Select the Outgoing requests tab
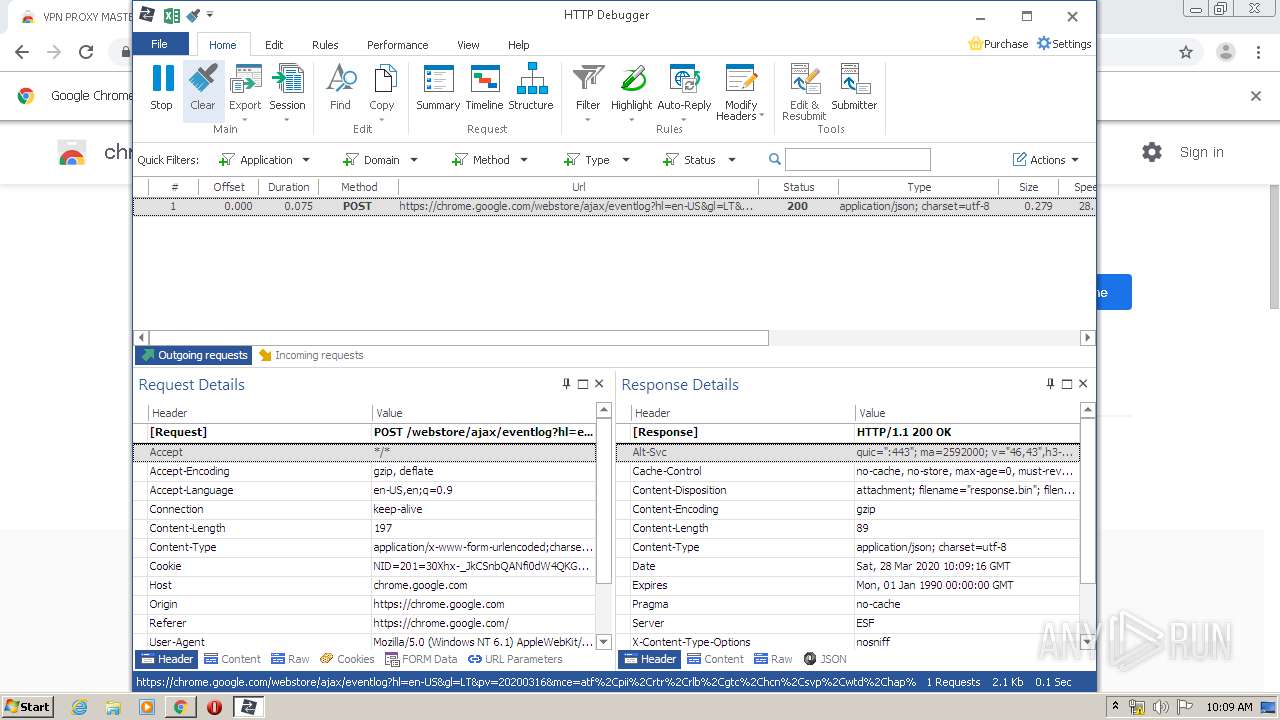The width and height of the screenshot is (1280, 720). (x=194, y=355)
